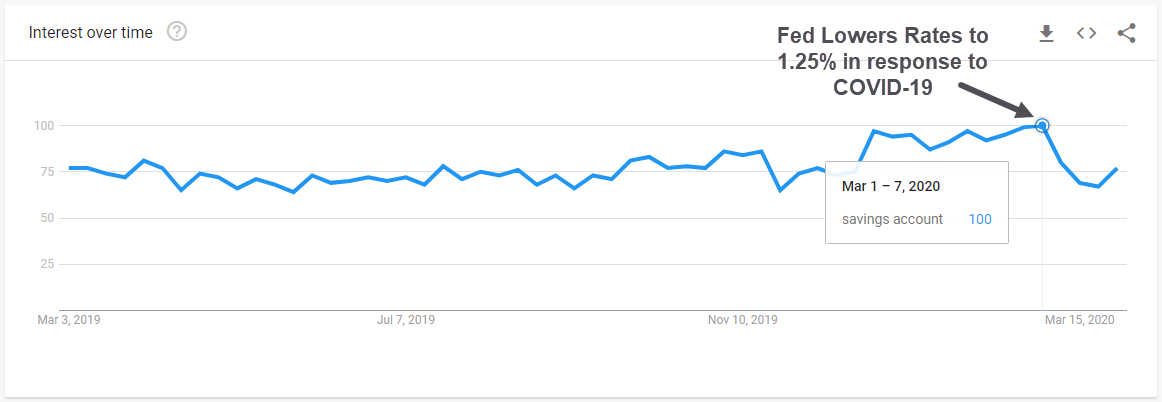The image size is (1162, 402).
Task: Download the chart data as CSV
Action: coord(1046,33)
